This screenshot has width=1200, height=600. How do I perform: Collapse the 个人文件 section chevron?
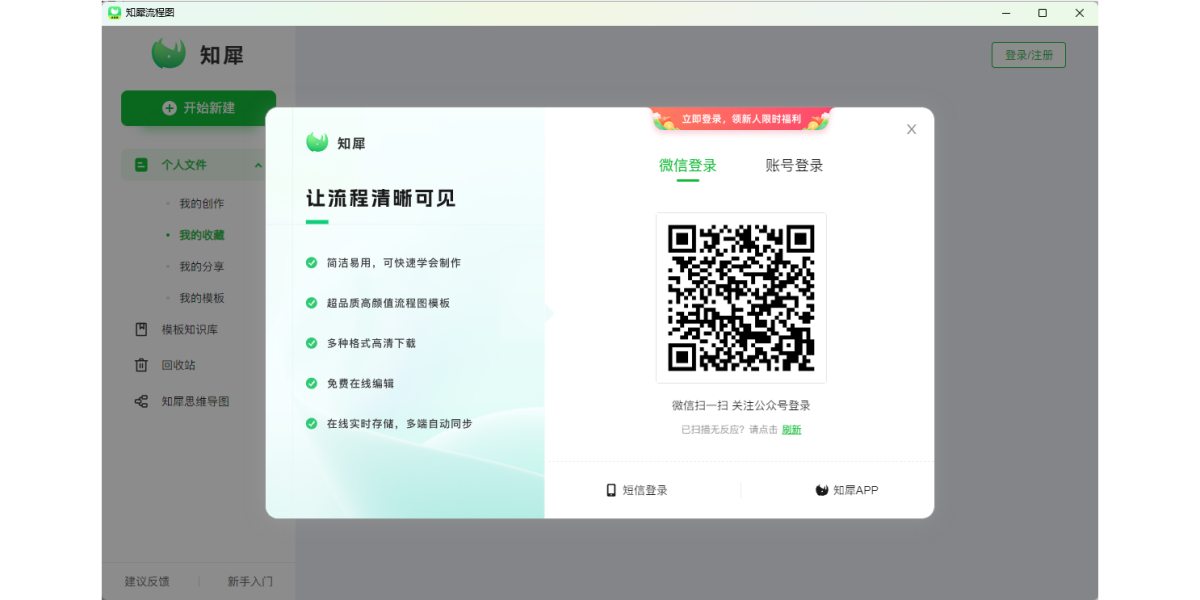[258, 165]
